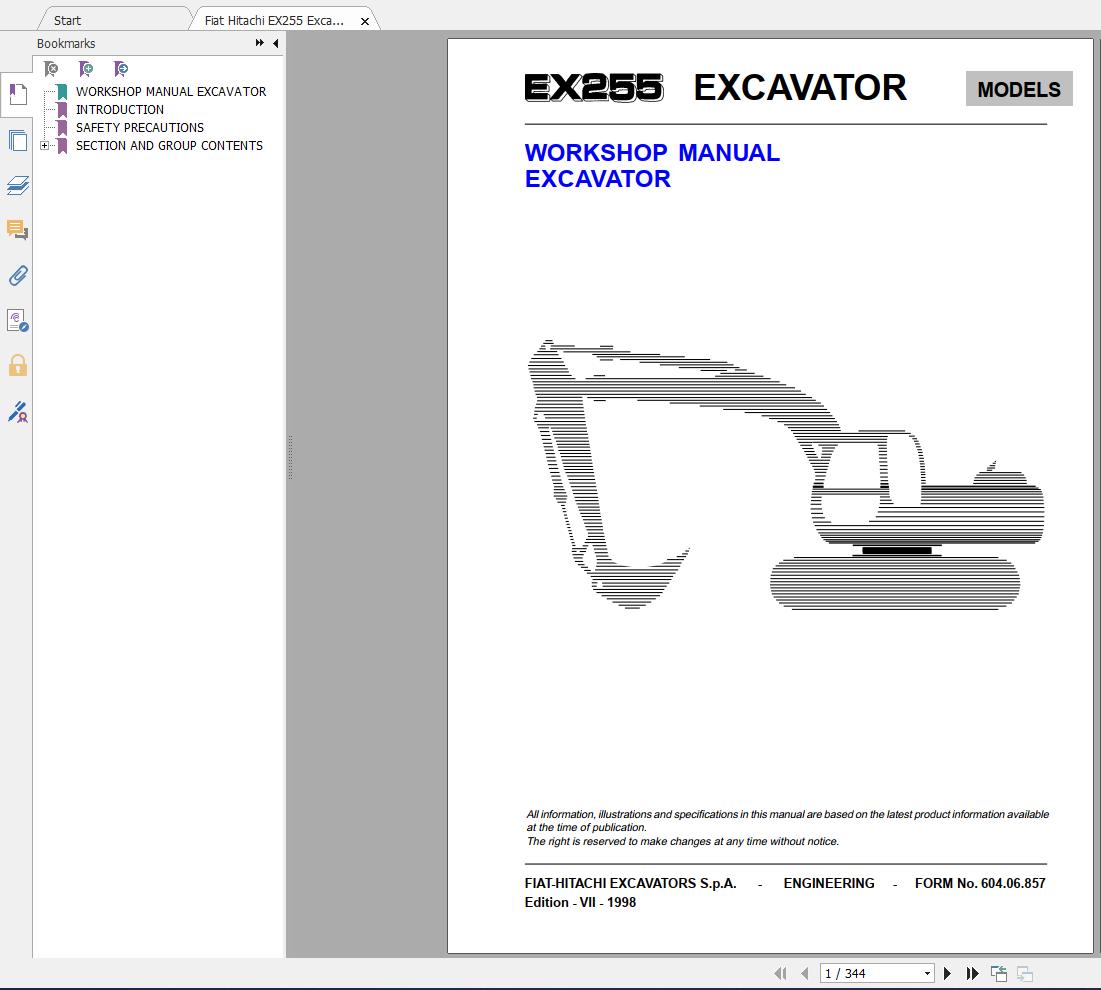The image size is (1101, 990).
Task: Click the Bookmarks panel title
Action: 66,44
